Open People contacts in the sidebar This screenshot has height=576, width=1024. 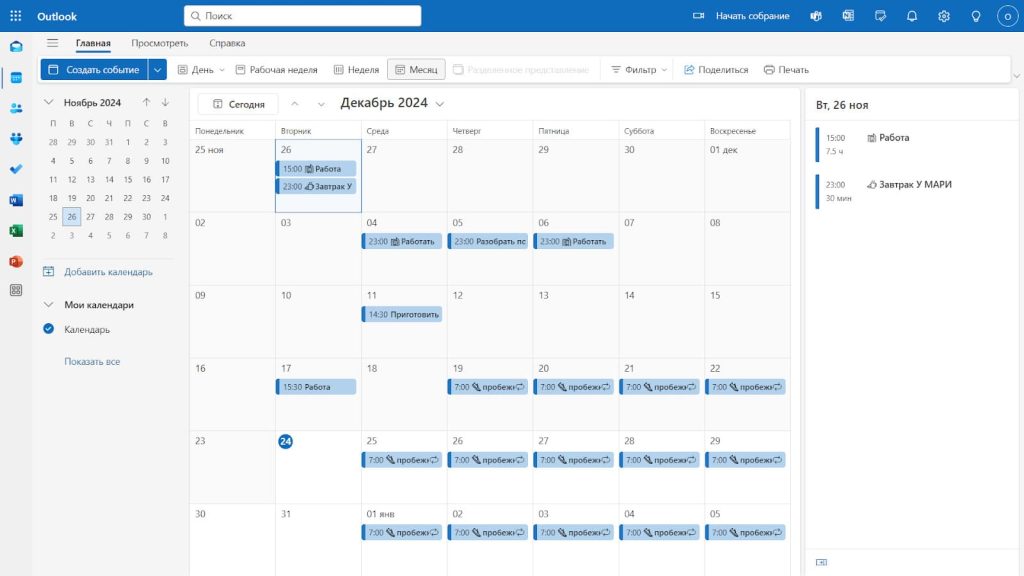tap(16, 108)
